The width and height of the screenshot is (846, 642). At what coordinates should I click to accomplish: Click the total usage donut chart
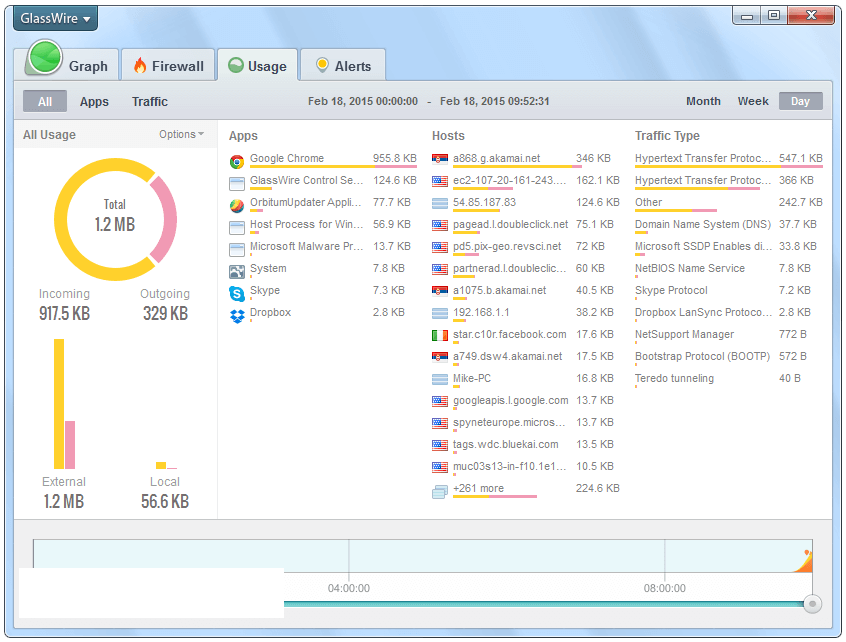pos(115,219)
